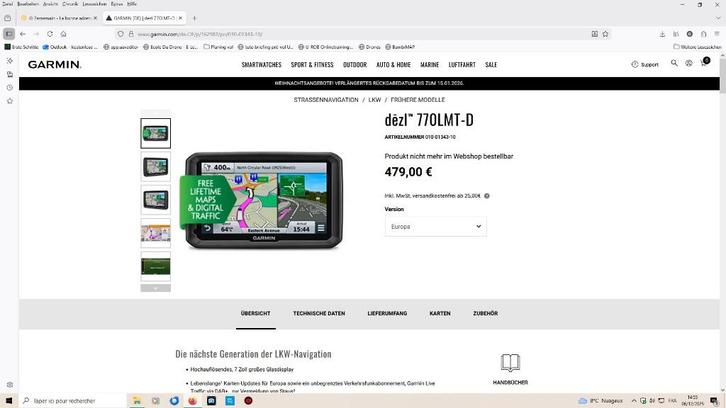Switch to LIEFERUMFANG tab

coord(387,314)
